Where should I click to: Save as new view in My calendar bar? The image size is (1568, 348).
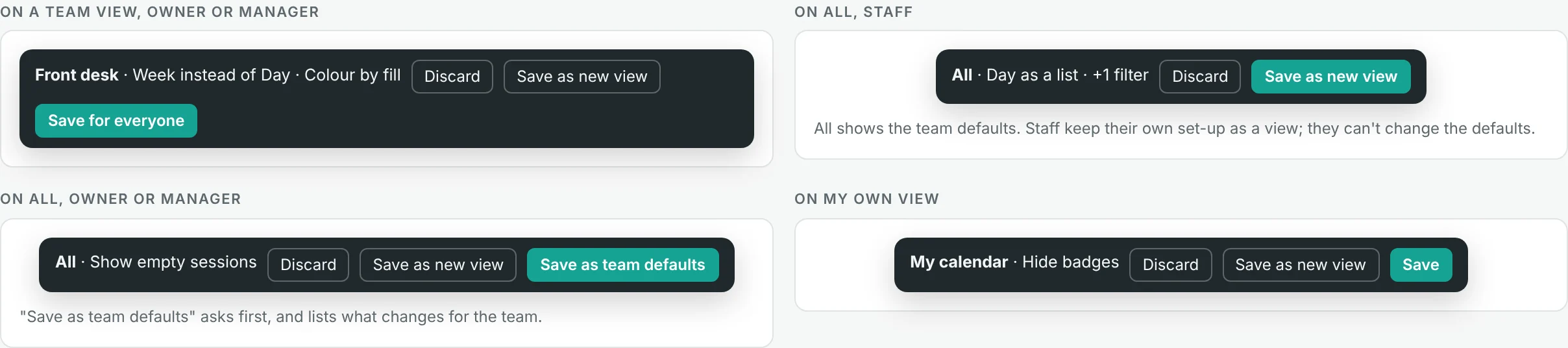click(1301, 265)
